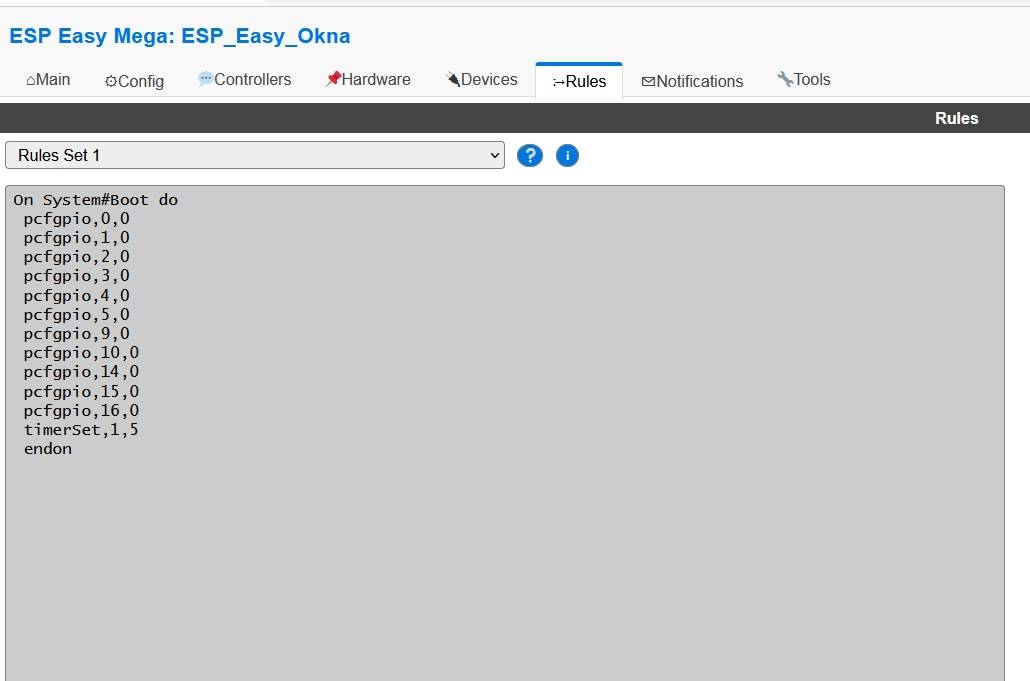Click the 'pcfgpio,5,0' line
This screenshot has height=681, width=1030.
[x=76, y=315]
